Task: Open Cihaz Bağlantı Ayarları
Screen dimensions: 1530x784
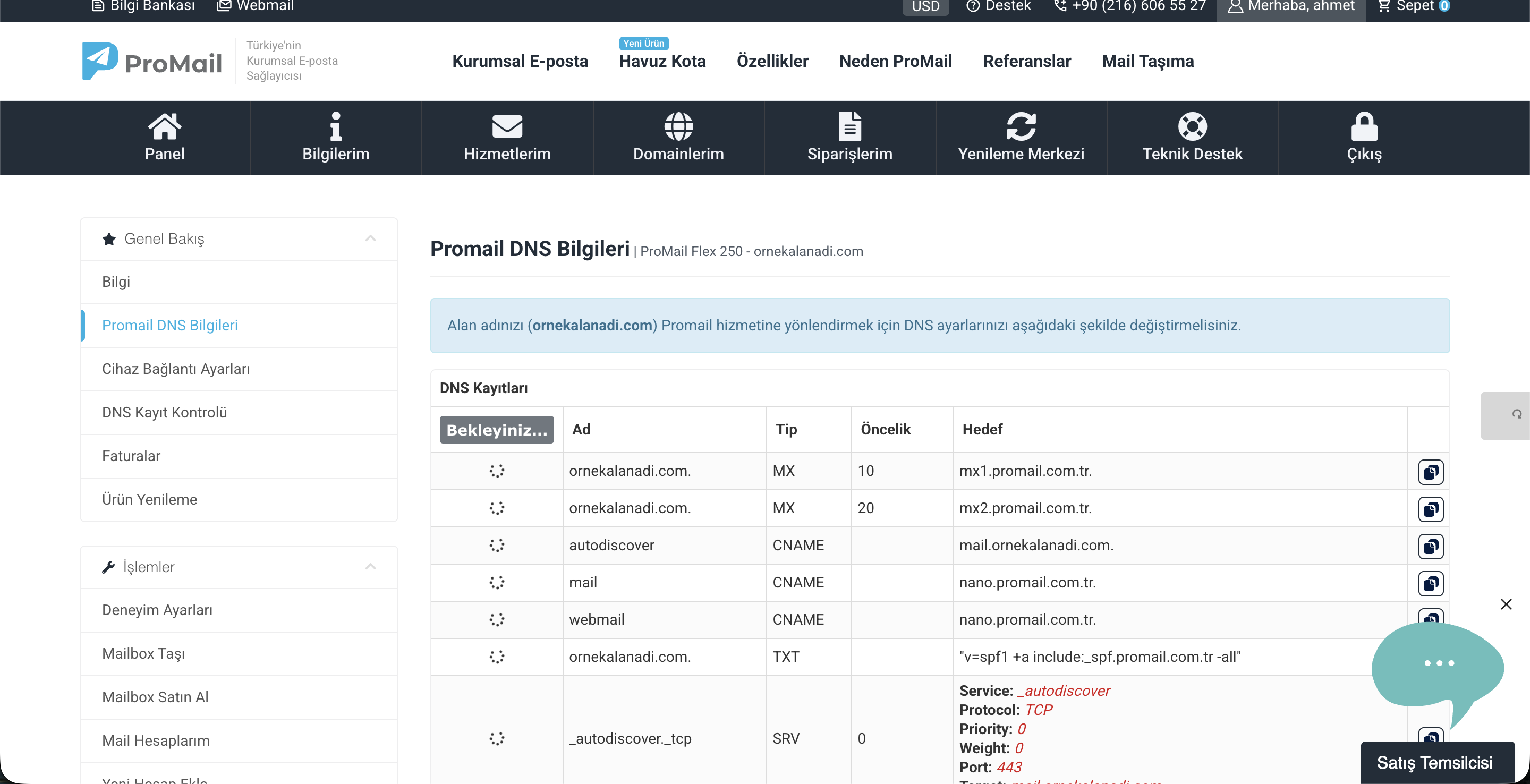Action: (239, 369)
